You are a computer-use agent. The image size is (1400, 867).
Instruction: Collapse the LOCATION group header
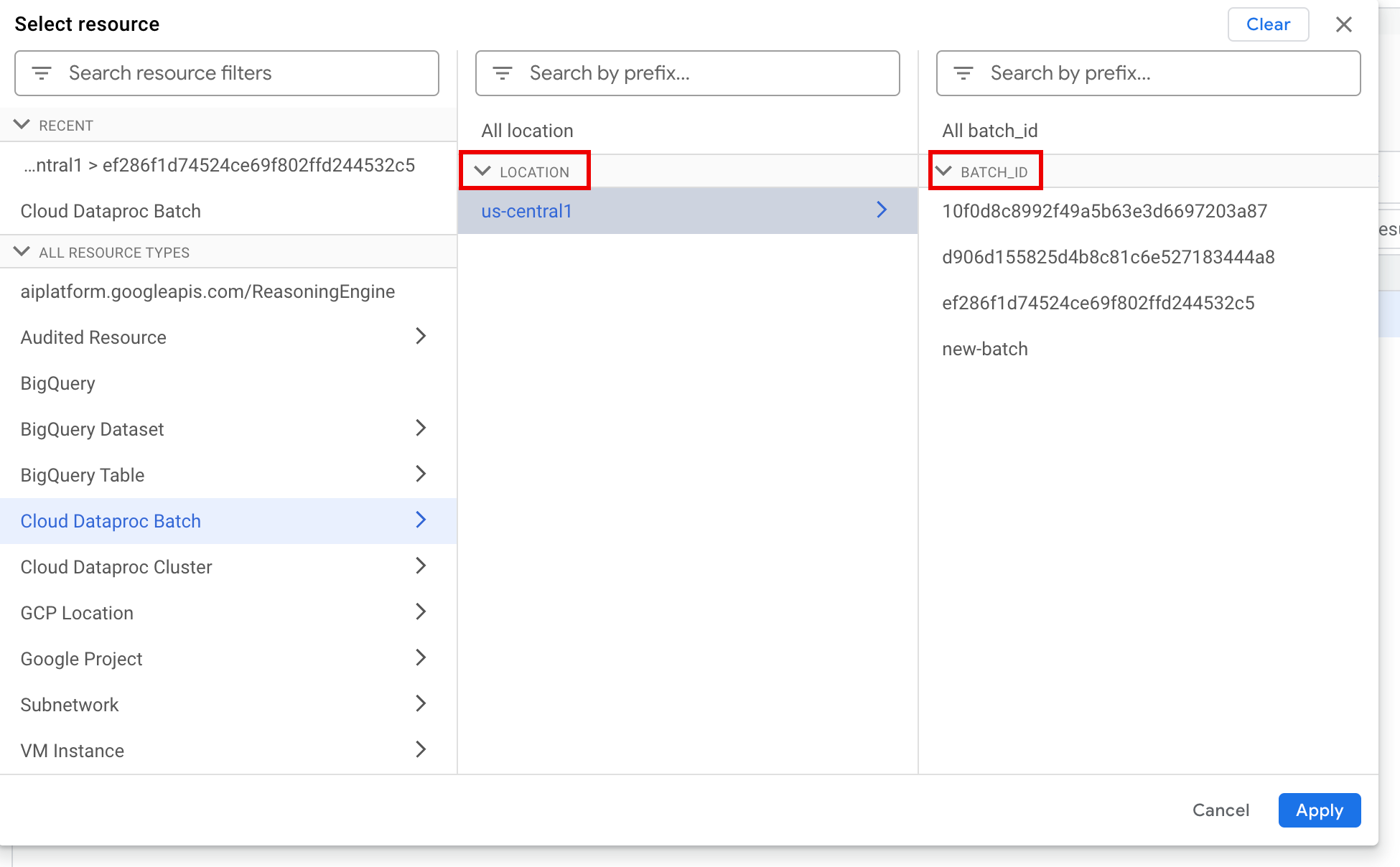[x=483, y=172]
